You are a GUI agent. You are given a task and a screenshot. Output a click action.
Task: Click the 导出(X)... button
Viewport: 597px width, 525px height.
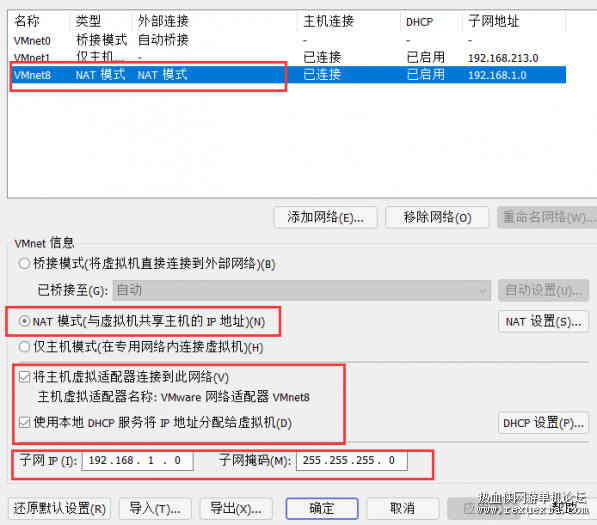236,509
